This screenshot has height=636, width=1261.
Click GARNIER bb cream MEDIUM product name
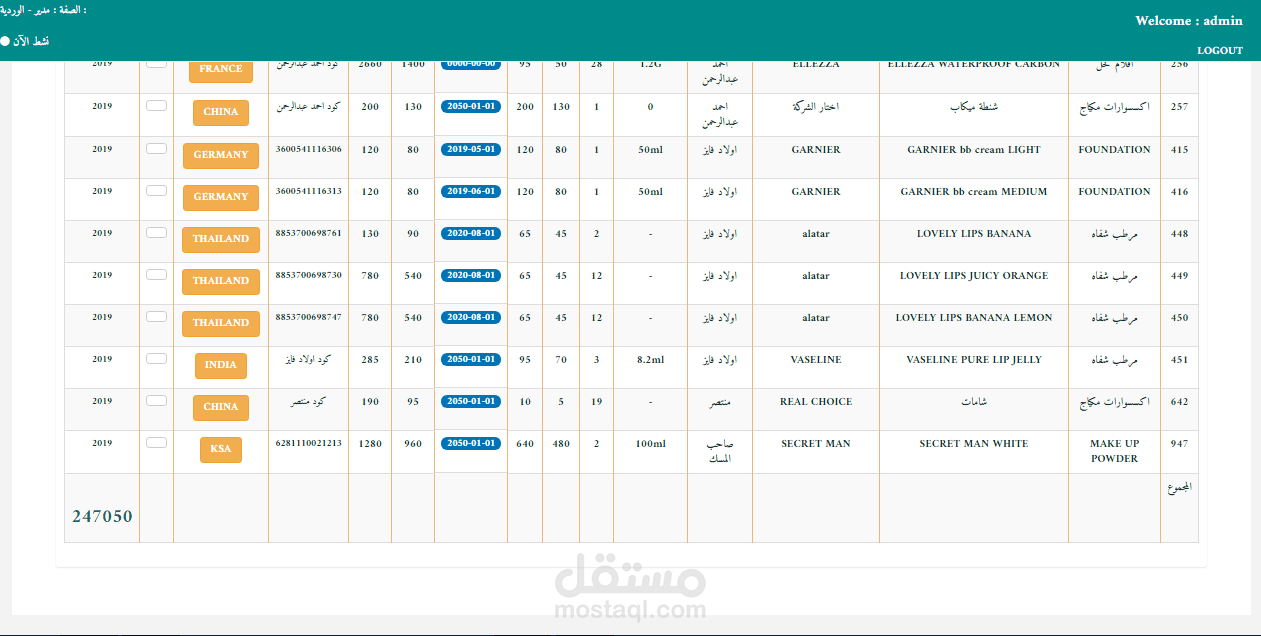(x=974, y=192)
